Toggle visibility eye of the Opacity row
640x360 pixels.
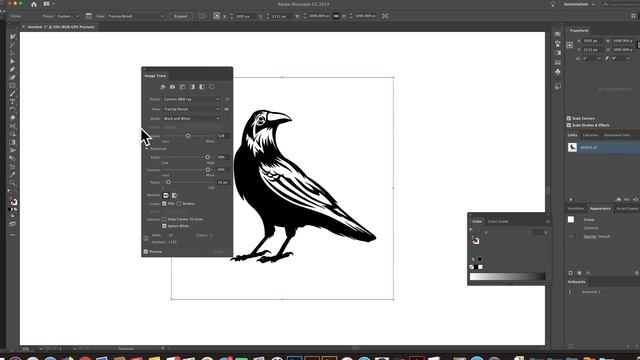click(571, 236)
